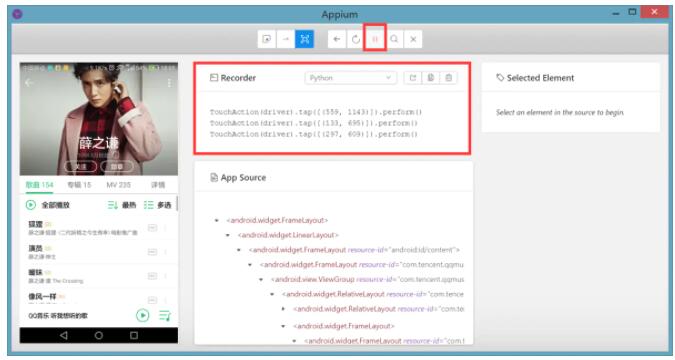Quit session with the X toolbar icon
The height and width of the screenshot is (360, 675).
(x=413, y=39)
